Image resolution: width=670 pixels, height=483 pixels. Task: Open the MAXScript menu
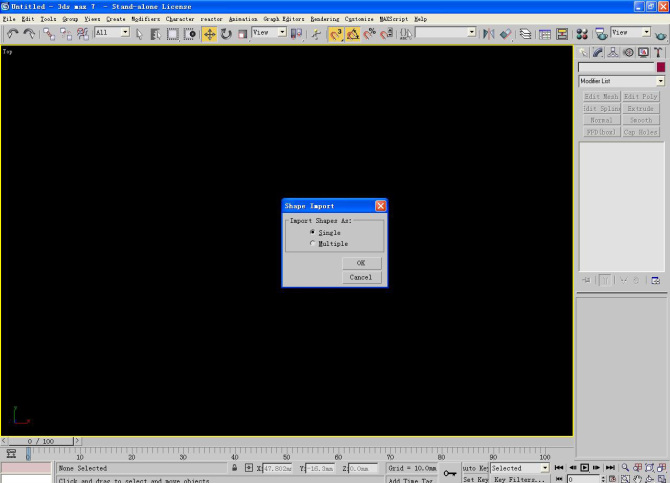[x=394, y=19]
